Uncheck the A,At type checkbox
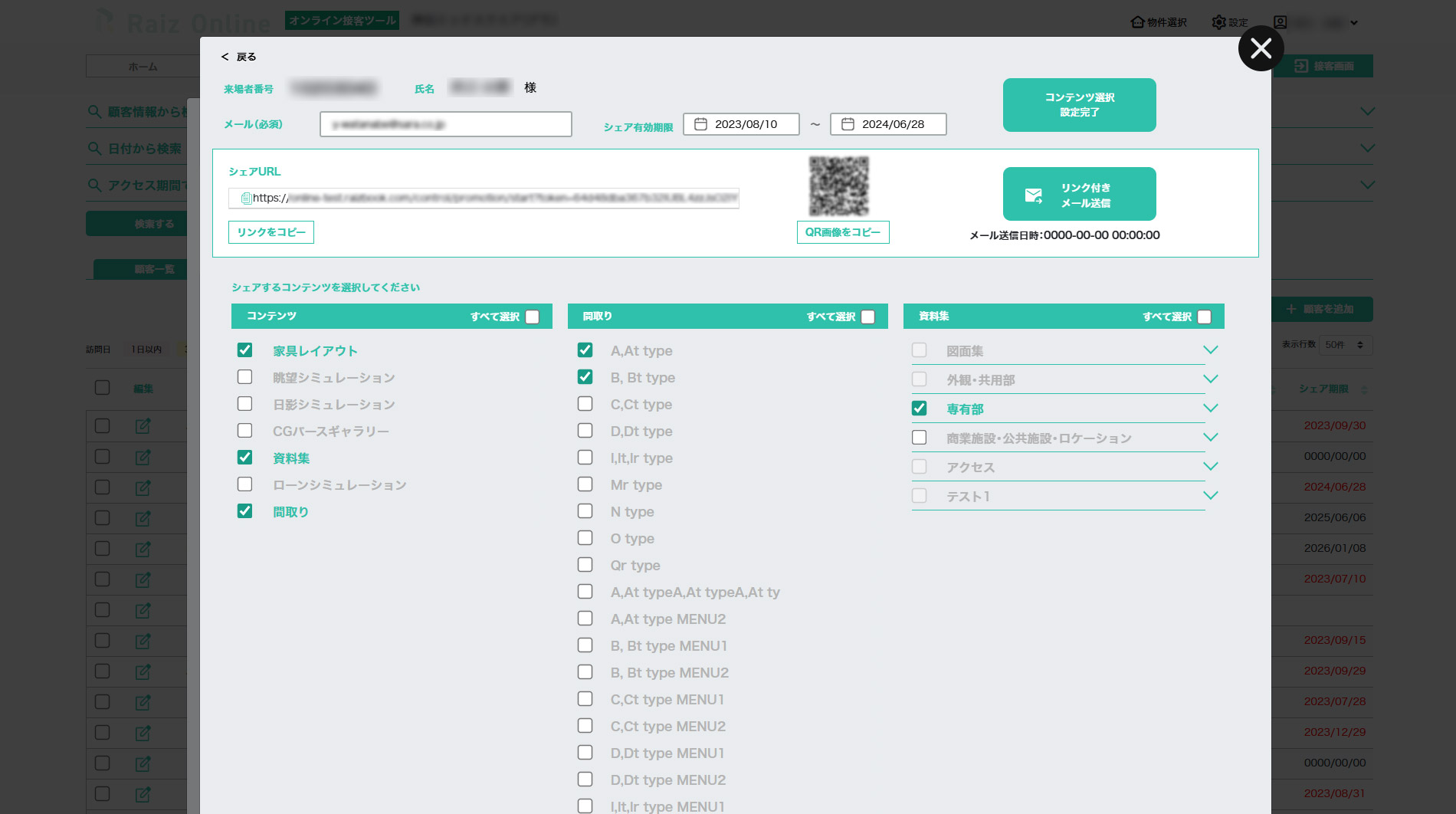Screen dimensions: 1456x814 click(x=585, y=350)
